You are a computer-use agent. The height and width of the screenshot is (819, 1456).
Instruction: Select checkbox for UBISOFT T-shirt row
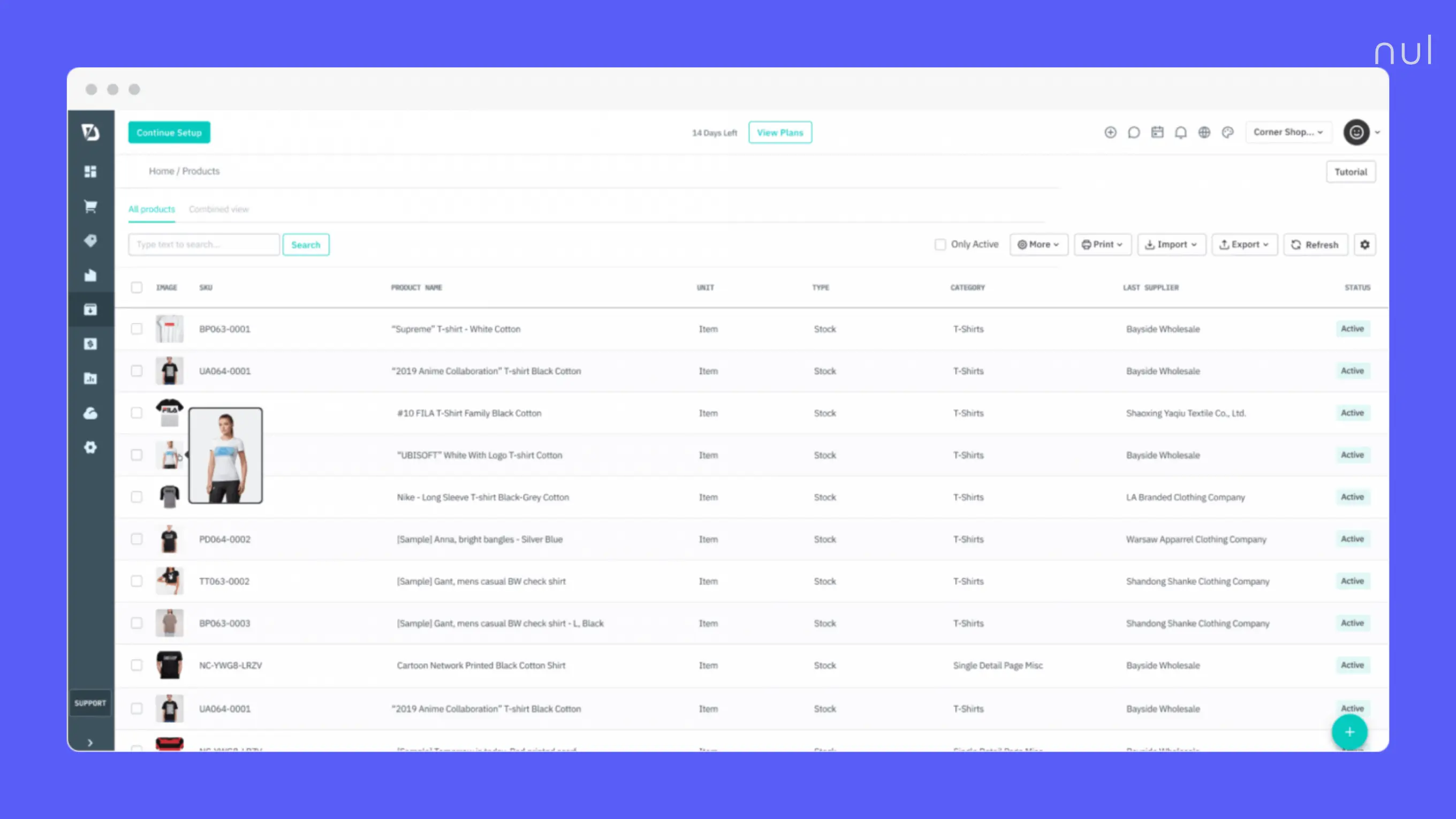[137, 455]
